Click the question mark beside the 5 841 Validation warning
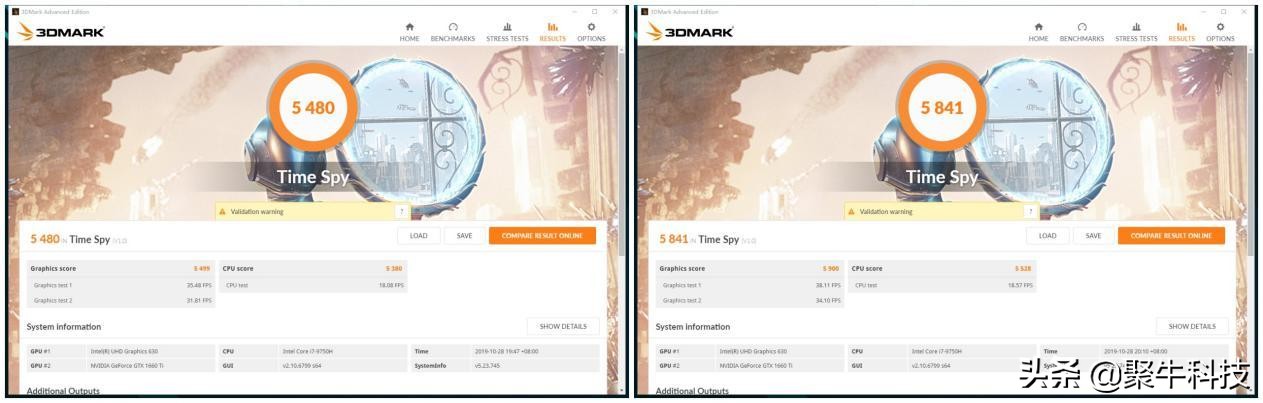1263x403 pixels. [1031, 211]
